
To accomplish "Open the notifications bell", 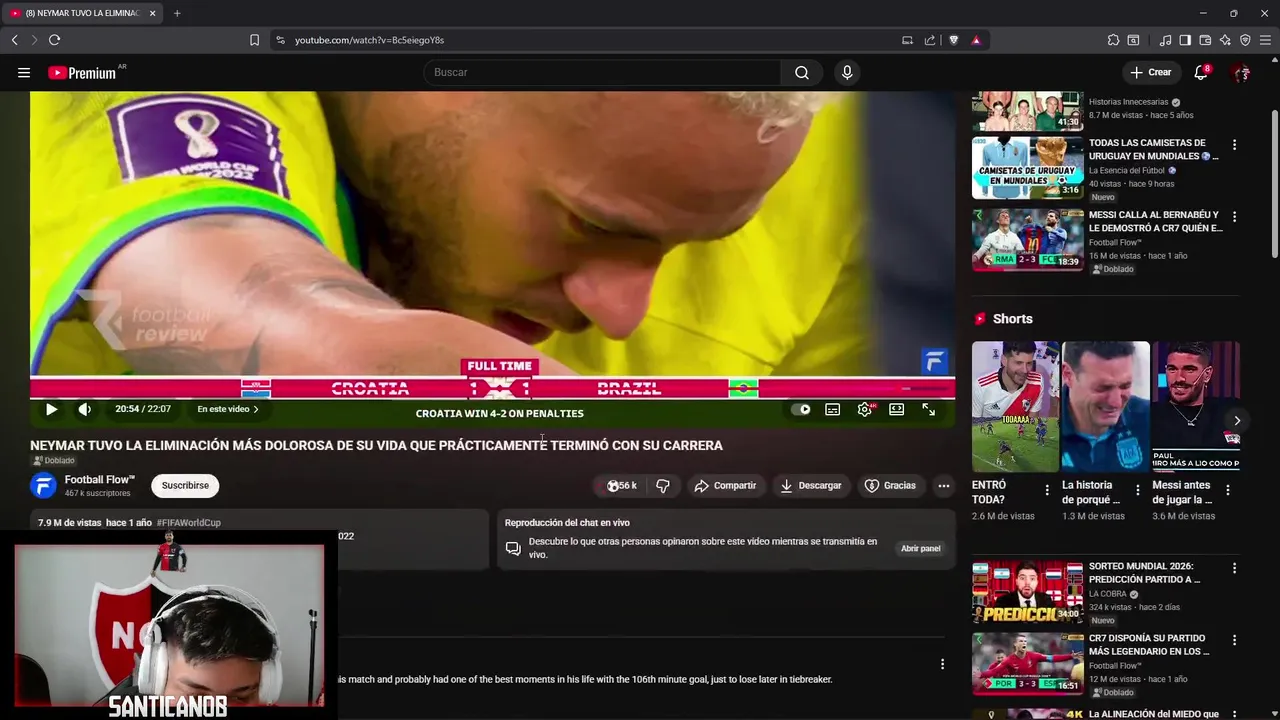I will tap(1201, 72).
